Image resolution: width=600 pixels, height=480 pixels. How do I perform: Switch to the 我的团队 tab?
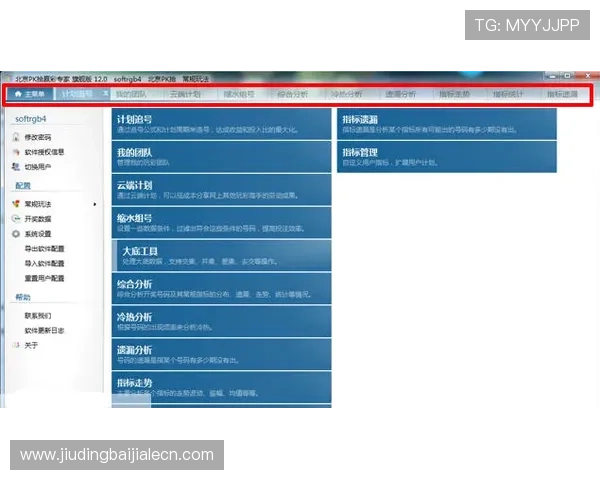point(130,94)
